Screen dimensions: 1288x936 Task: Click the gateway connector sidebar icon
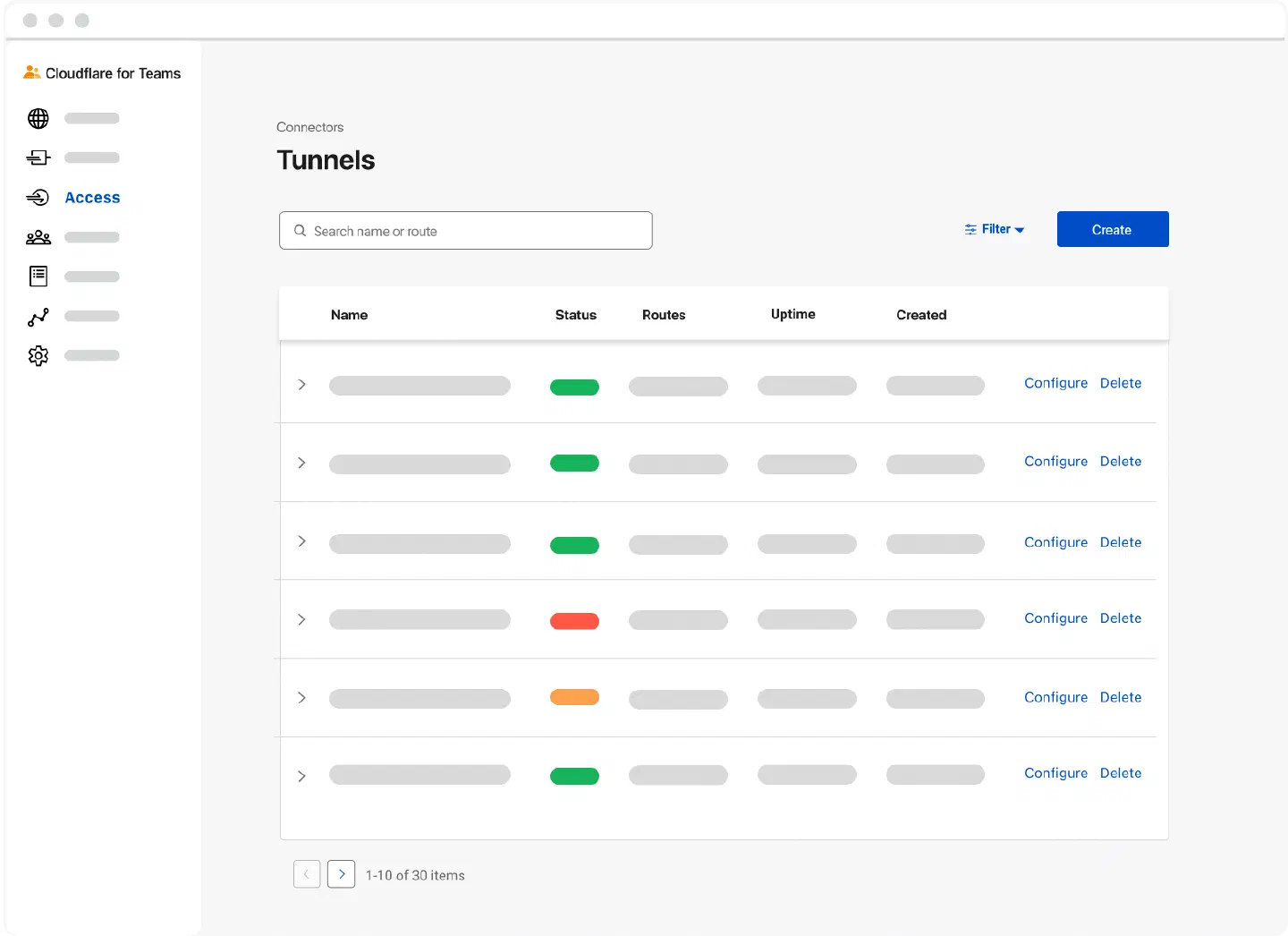(x=38, y=157)
